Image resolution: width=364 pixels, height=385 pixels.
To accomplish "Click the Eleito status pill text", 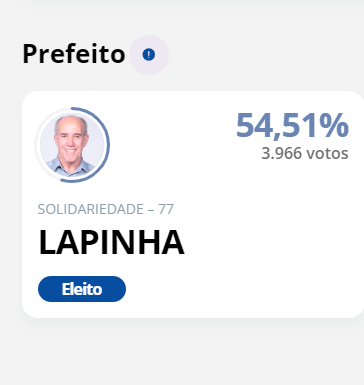I will pos(82,289).
